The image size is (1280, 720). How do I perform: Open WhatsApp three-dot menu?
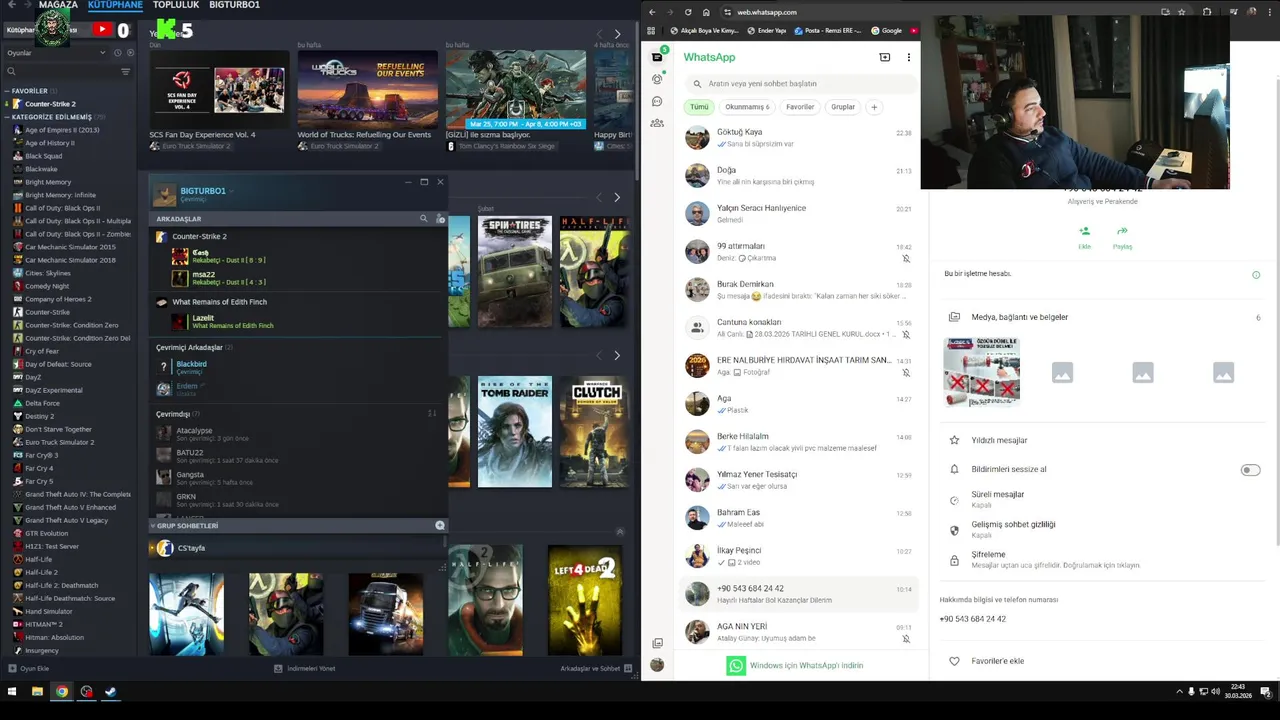click(x=908, y=57)
